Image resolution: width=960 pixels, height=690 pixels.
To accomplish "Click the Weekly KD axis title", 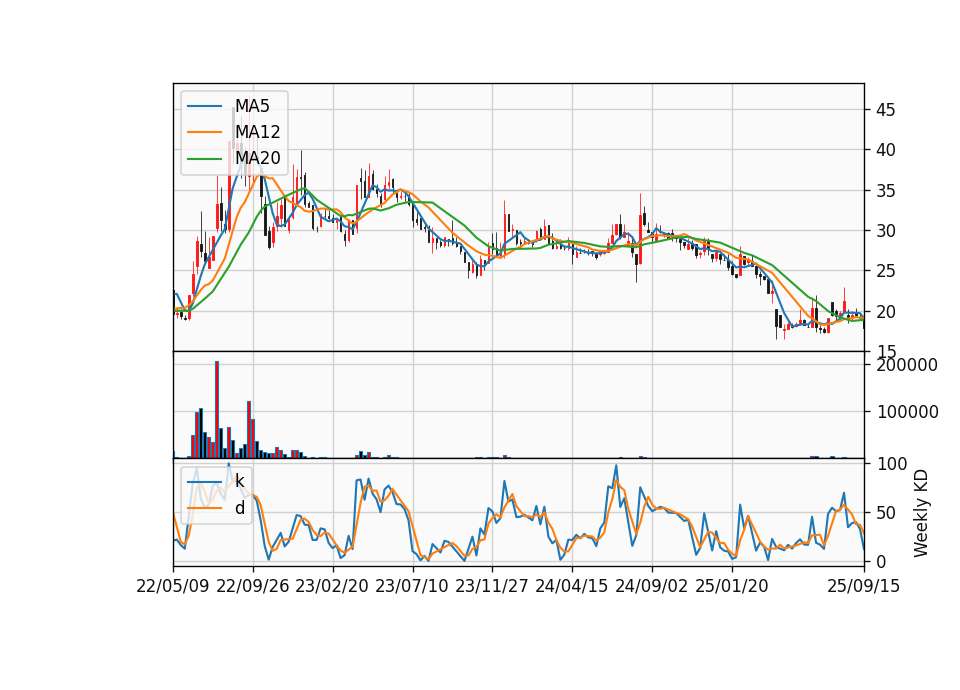I will click(921, 513).
